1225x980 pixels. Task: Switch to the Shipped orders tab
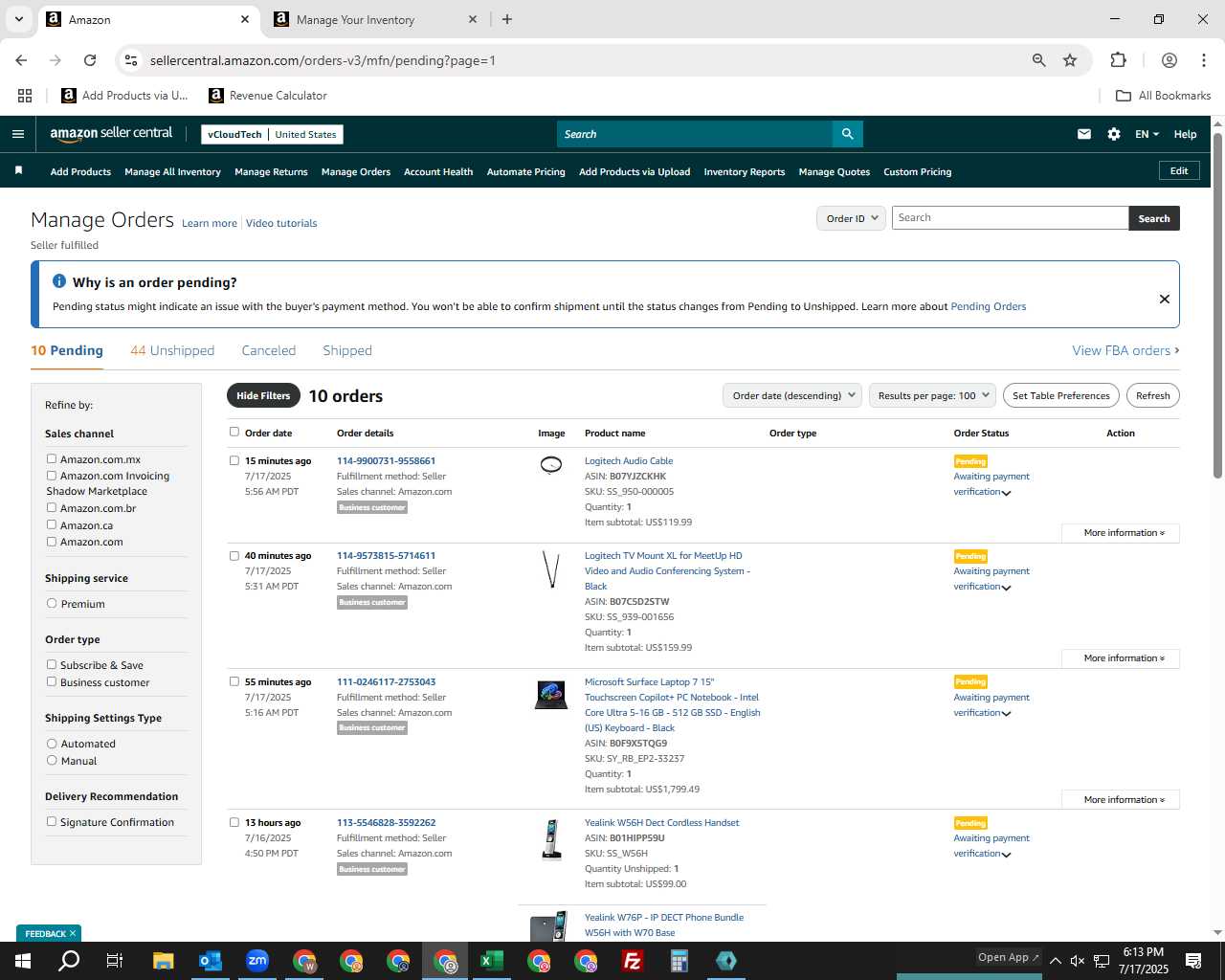[347, 350]
